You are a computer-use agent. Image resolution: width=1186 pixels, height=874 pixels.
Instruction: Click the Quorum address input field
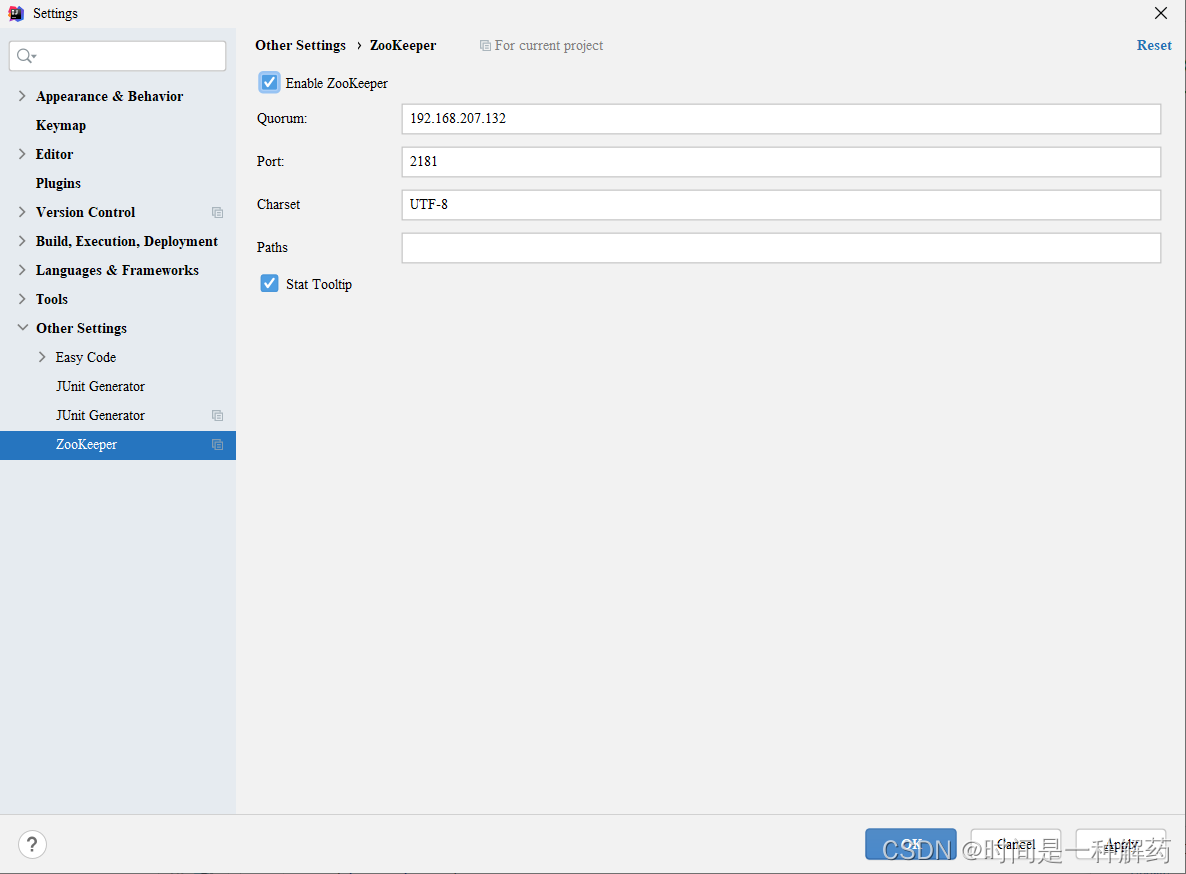tap(781, 119)
